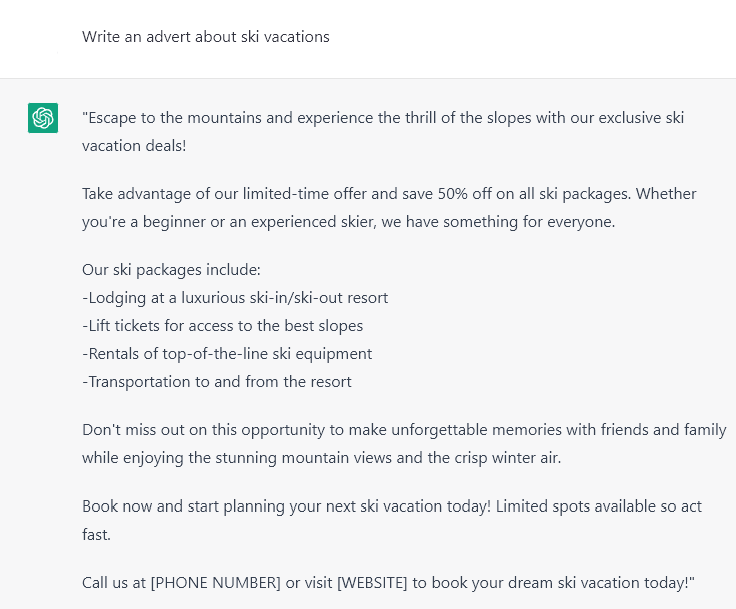Viewport: 736px width, 609px height.
Task: Select the "Rentals of top-of-the-line" list item
Action: click(x=228, y=354)
